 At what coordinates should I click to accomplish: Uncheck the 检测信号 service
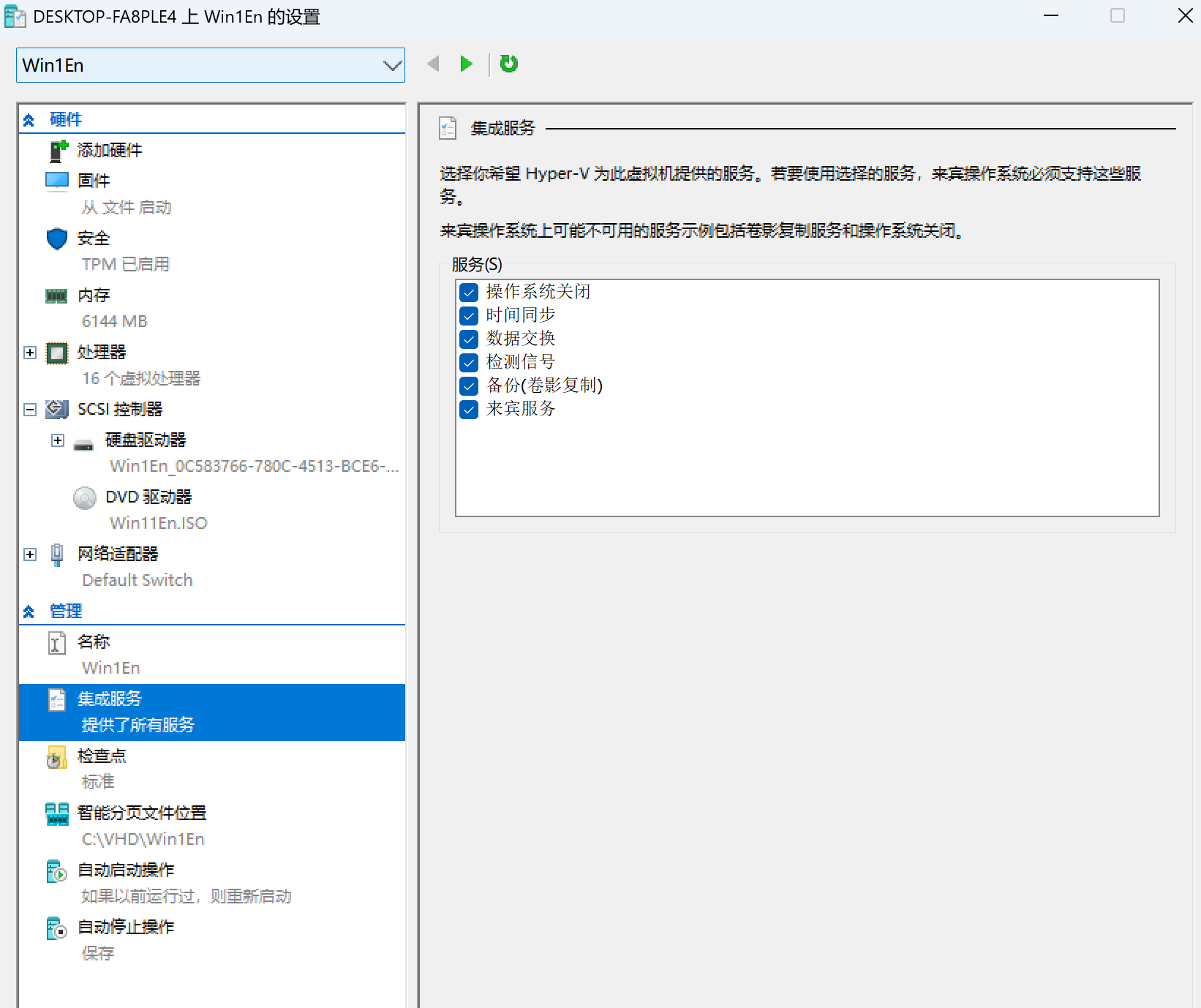coord(469,363)
